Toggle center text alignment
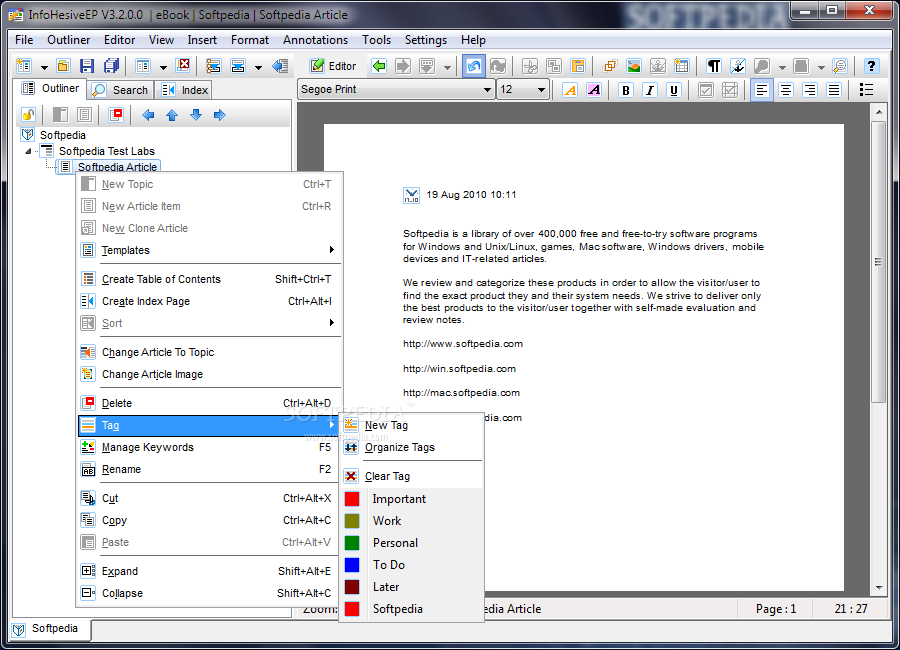 [x=785, y=90]
